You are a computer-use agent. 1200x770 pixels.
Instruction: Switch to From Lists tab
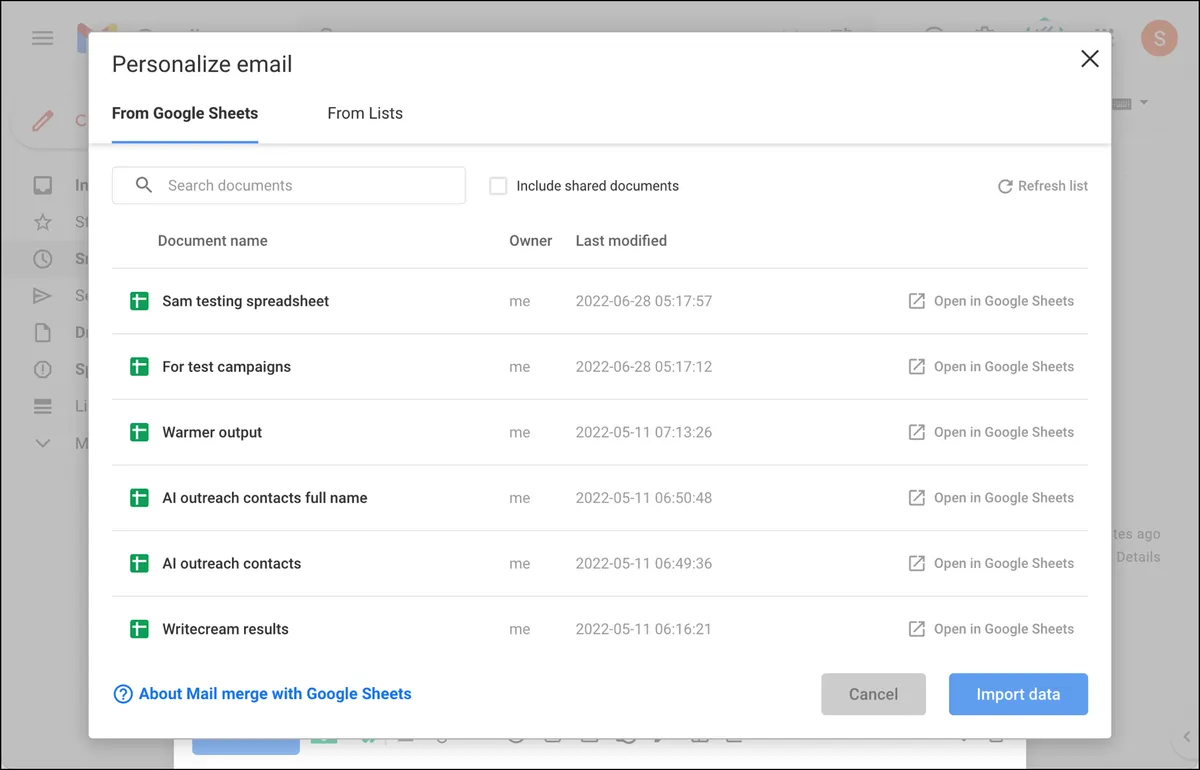[x=365, y=113]
